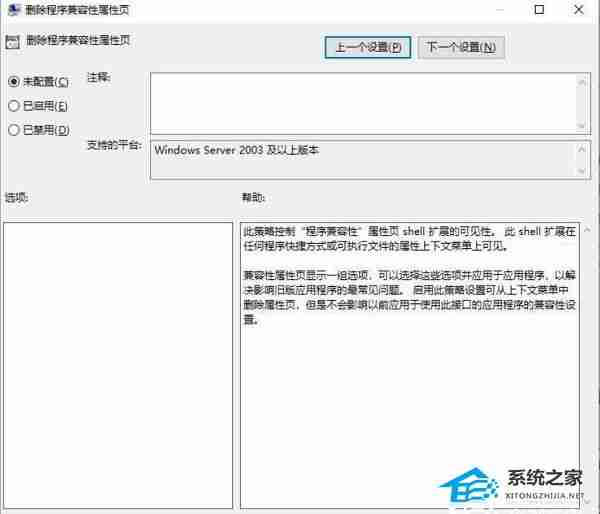Click the 帮助: label
This screenshot has width=600, height=514.
(x=253, y=197)
